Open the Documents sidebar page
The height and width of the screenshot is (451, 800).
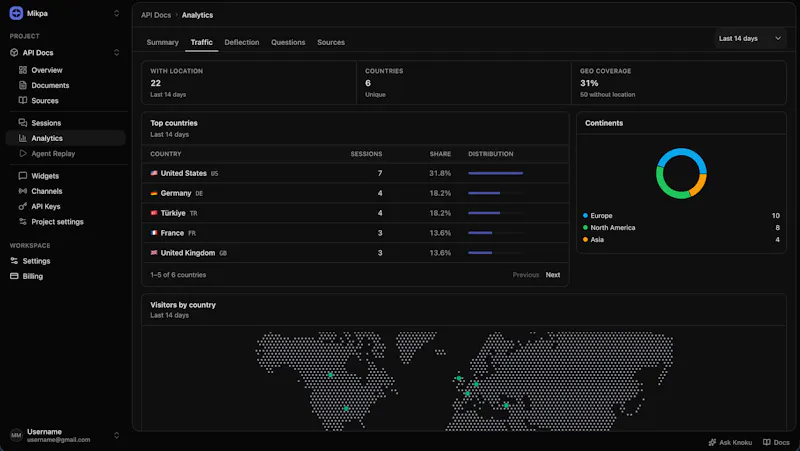65,85
